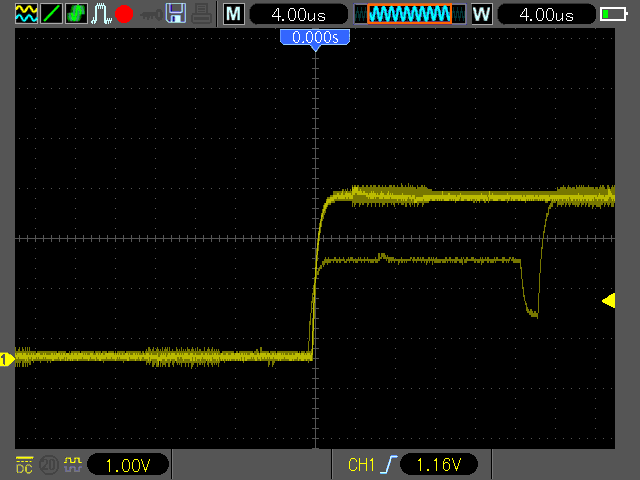Click the printer icon

pos(202,13)
